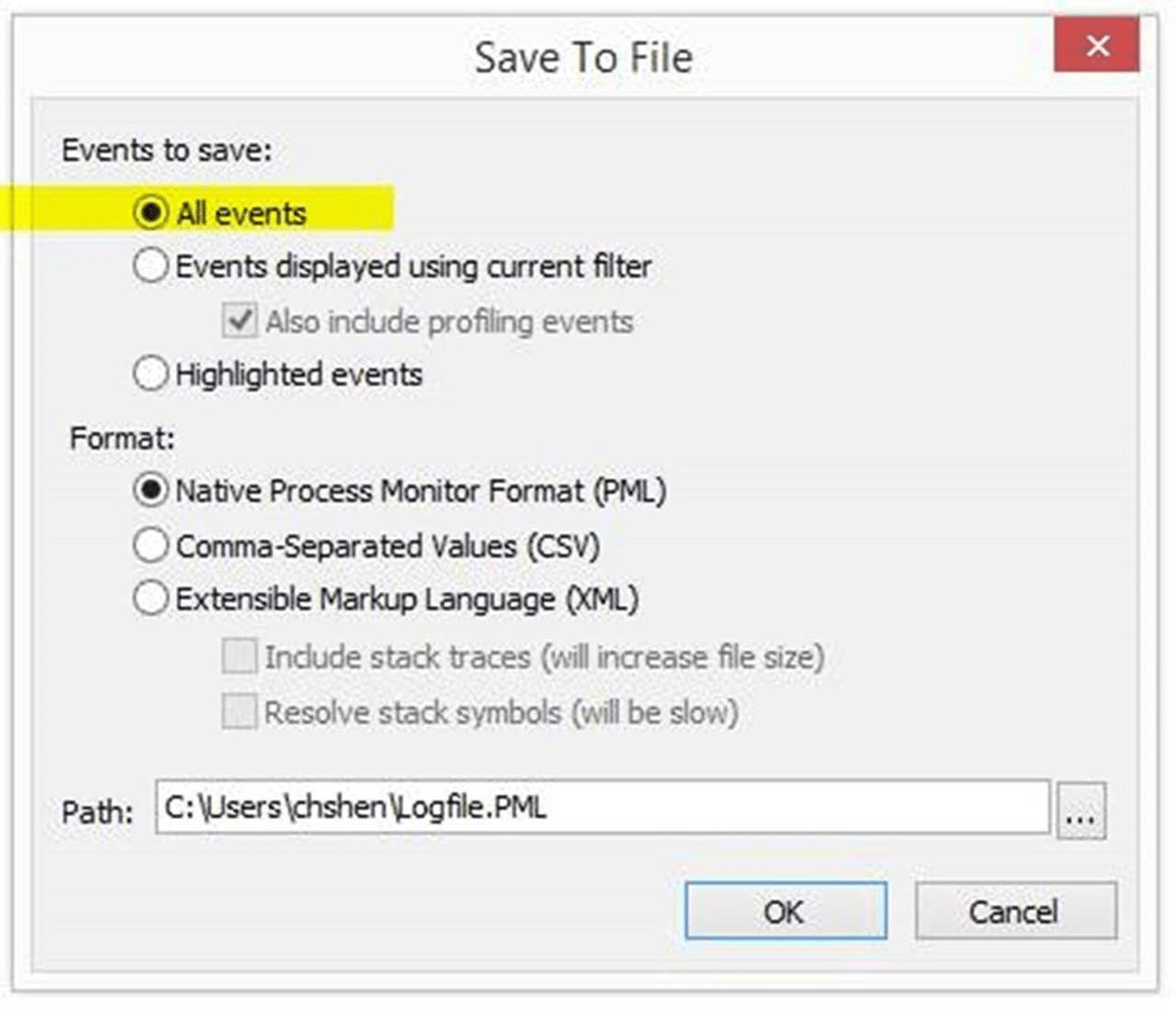Click the Events to save heading
The width and height of the screenshot is (1176, 1009).
pos(166,150)
